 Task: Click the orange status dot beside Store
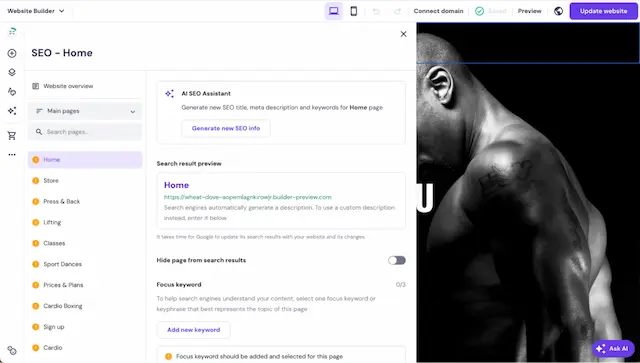[36, 180]
